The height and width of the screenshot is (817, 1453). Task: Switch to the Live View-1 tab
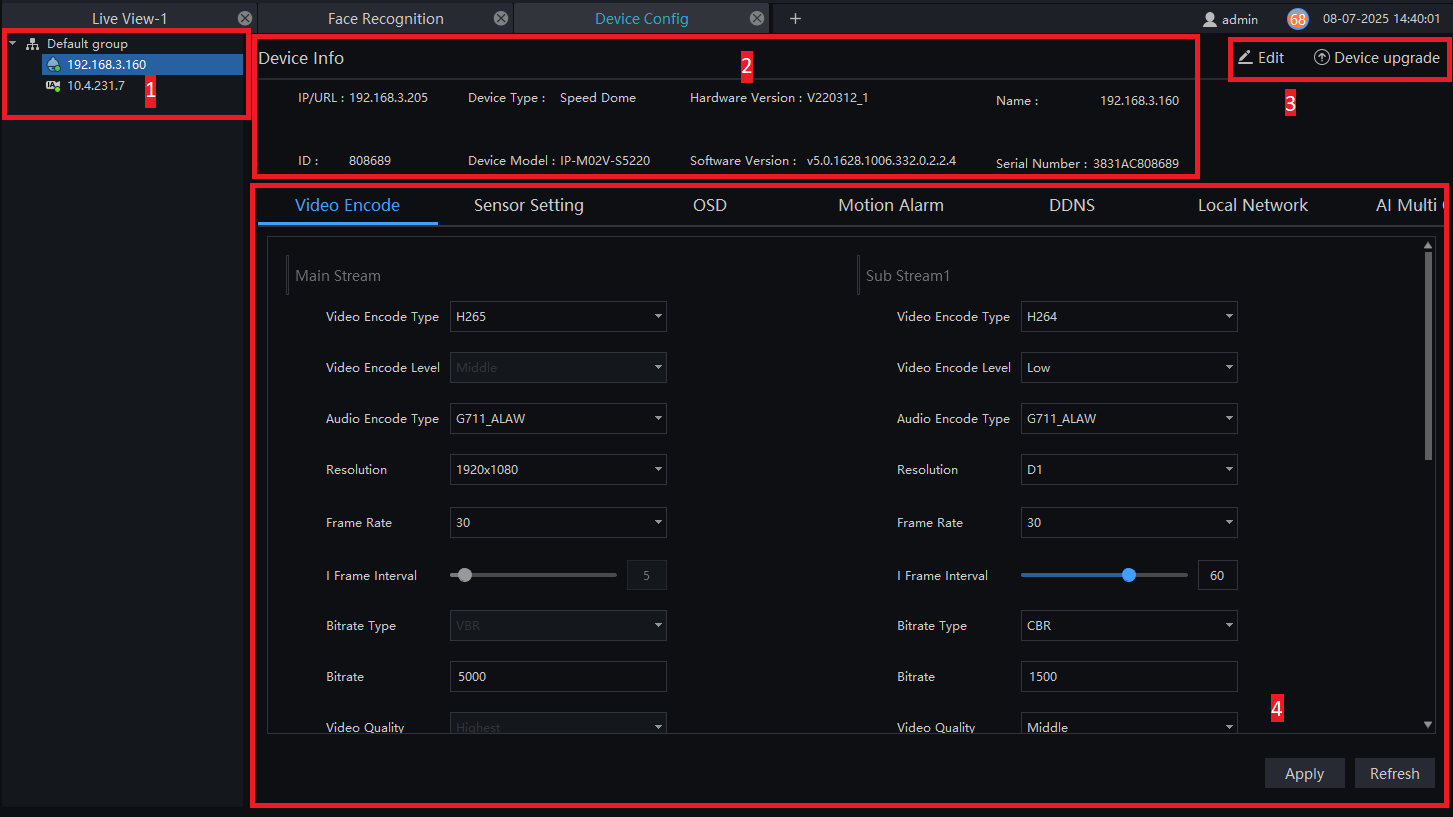pos(129,19)
